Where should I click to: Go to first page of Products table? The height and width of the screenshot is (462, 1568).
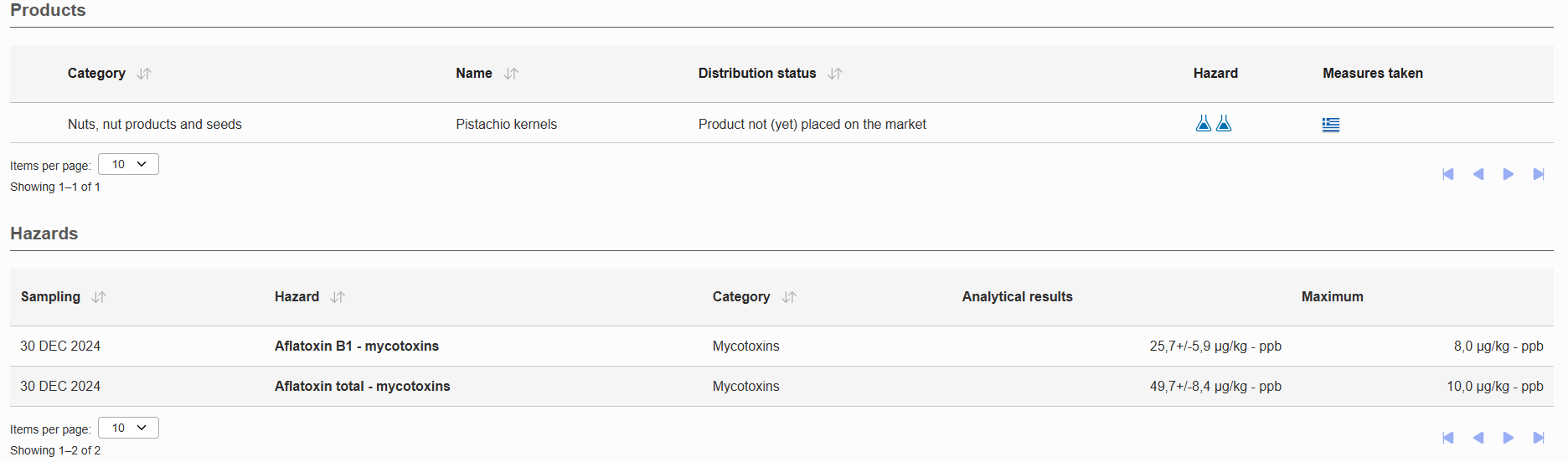click(1448, 174)
